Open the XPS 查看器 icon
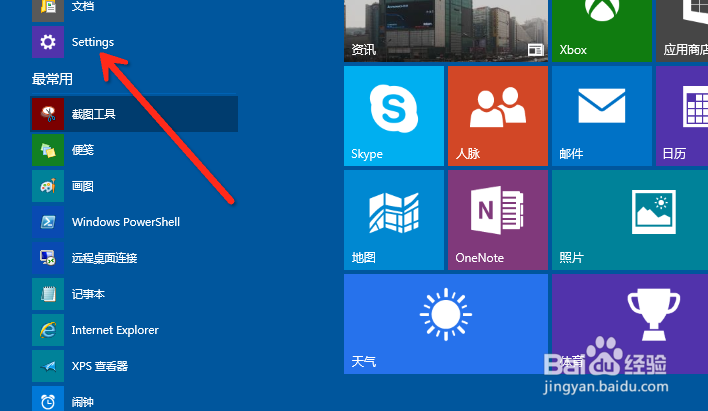The image size is (708, 411). click(48, 366)
